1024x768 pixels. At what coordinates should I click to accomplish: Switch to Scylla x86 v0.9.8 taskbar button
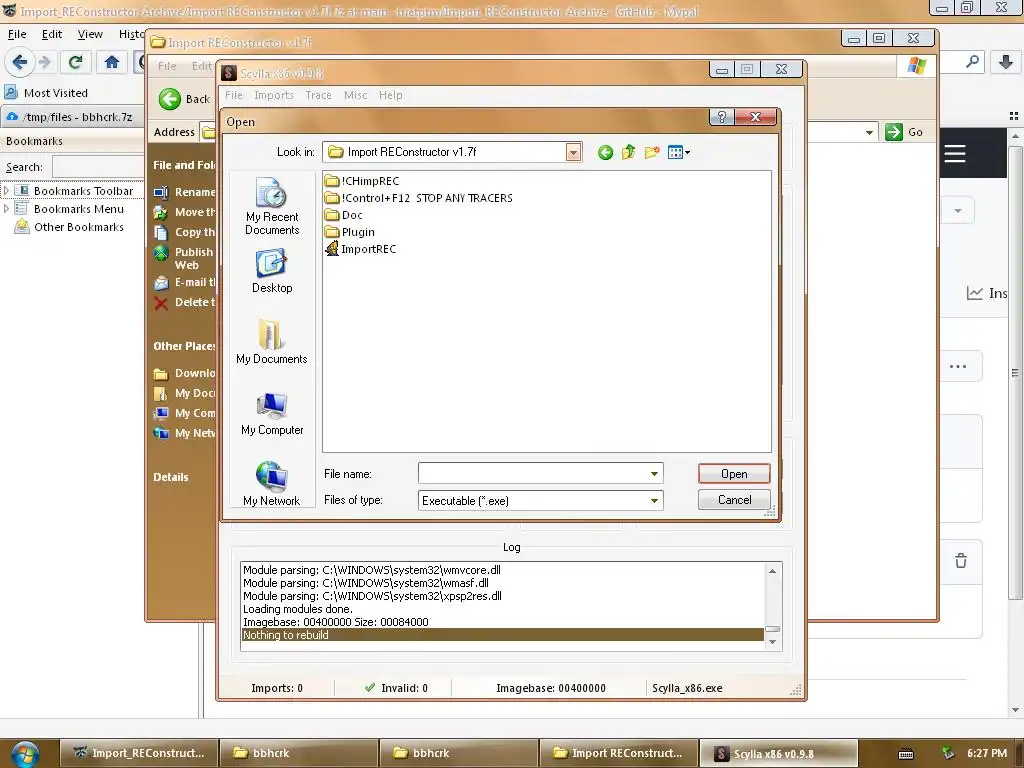click(x=778, y=753)
